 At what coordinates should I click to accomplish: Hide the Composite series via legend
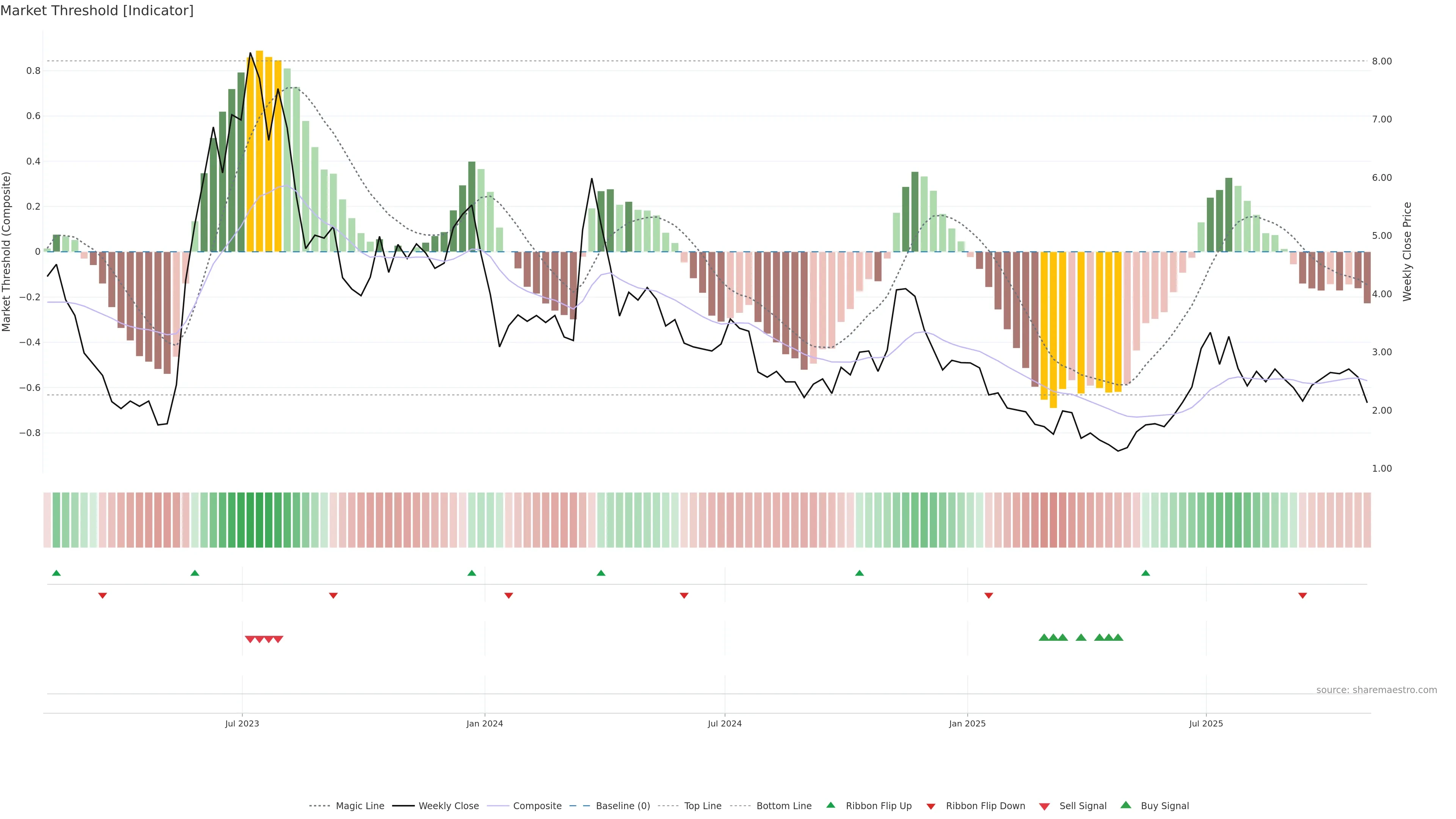537,806
